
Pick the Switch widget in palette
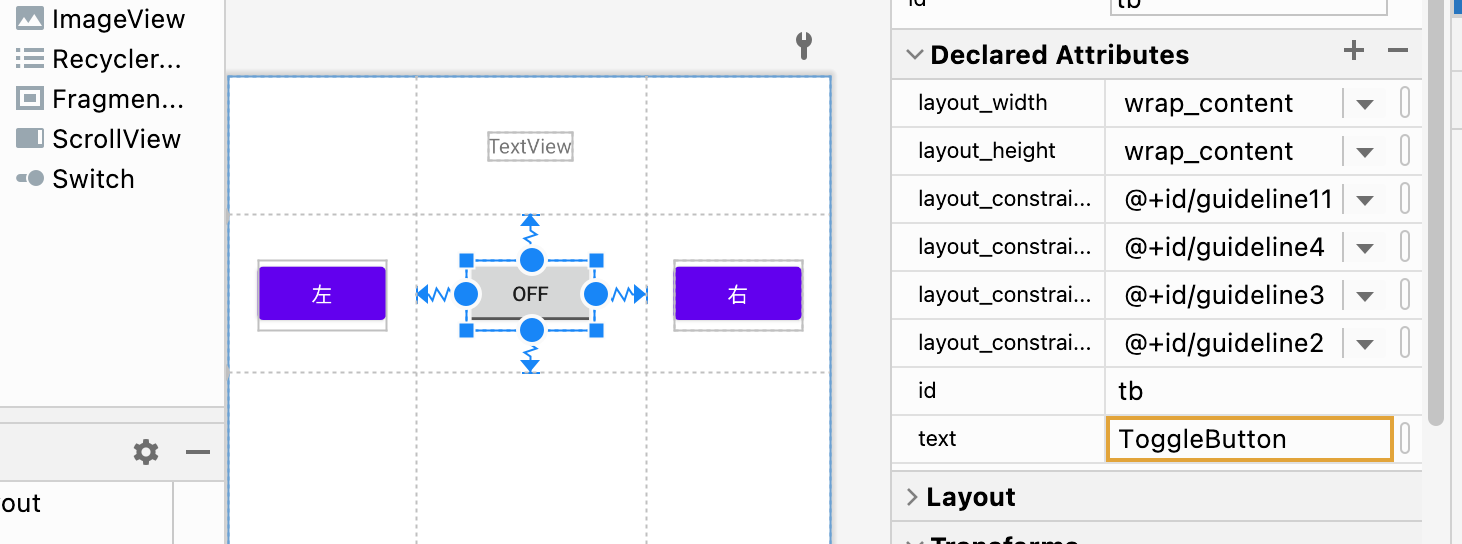75,179
